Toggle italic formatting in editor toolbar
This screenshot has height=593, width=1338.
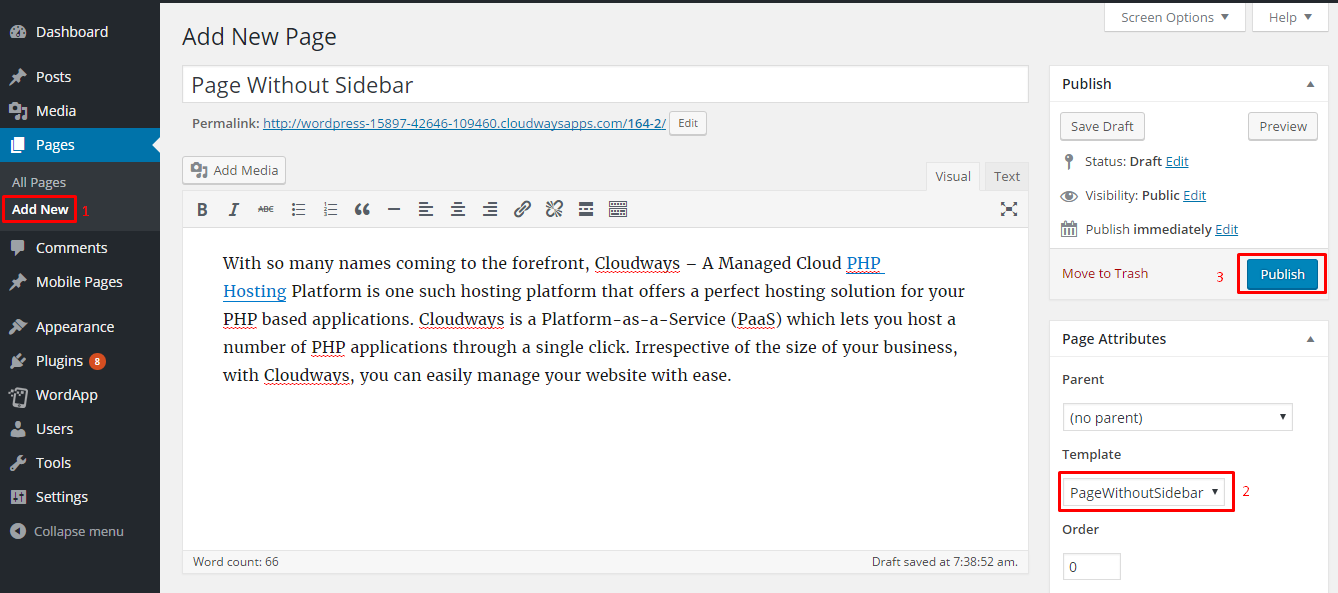234,209
